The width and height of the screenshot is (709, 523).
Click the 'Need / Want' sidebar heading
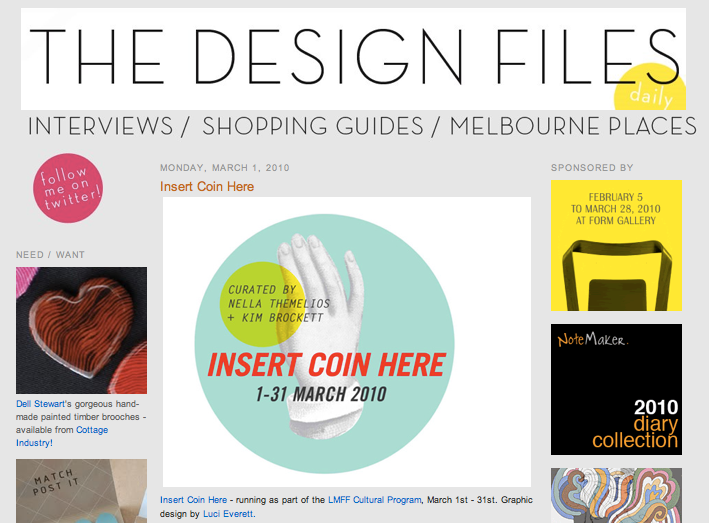50,255
